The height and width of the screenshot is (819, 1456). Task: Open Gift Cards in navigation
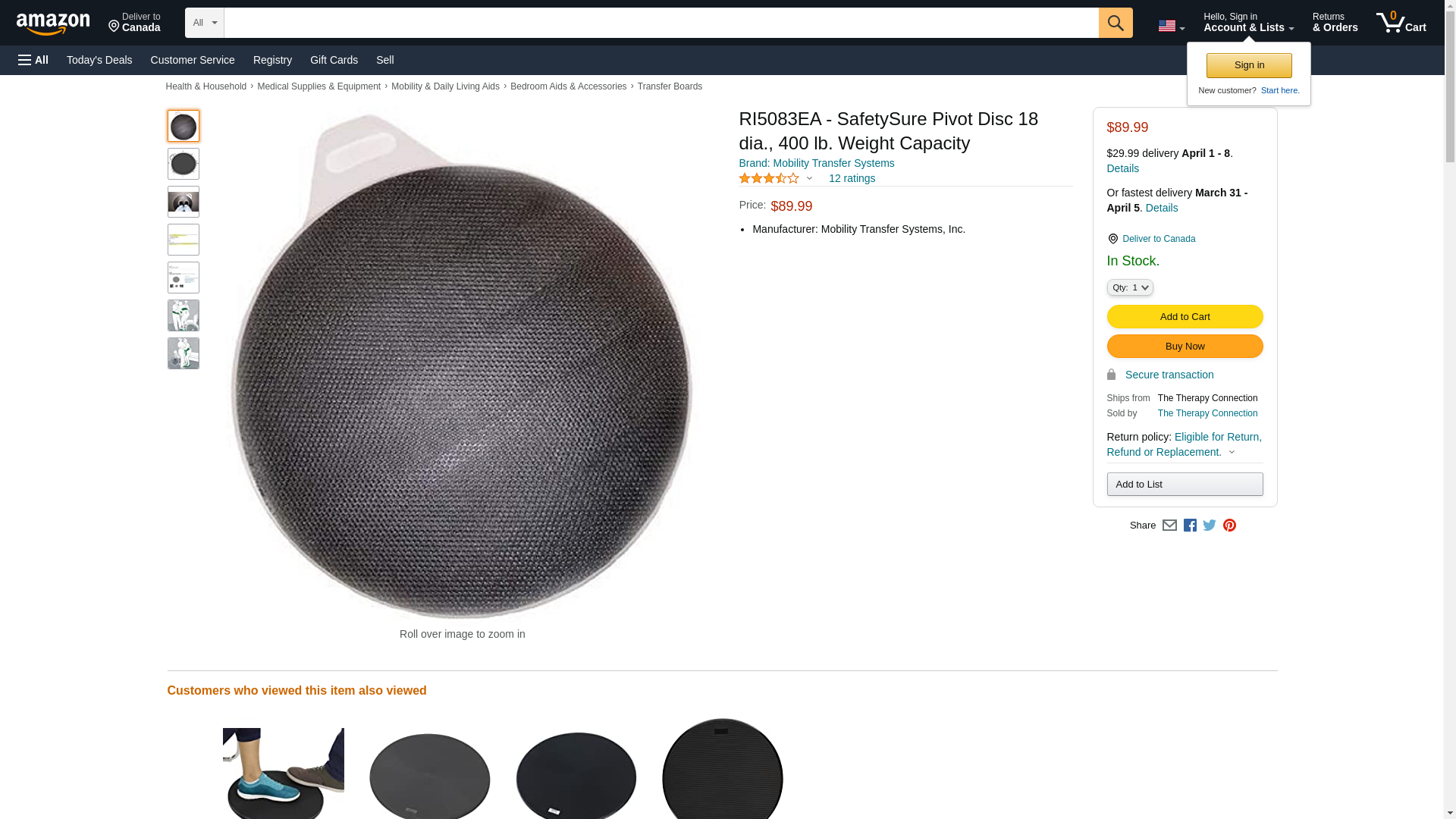[334, 60]
